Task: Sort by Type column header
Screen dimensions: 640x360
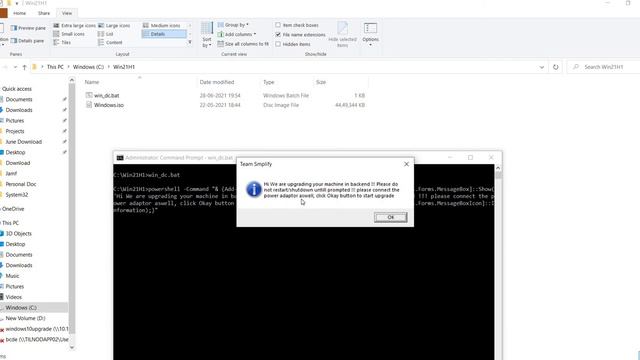Action: [269, 82]
